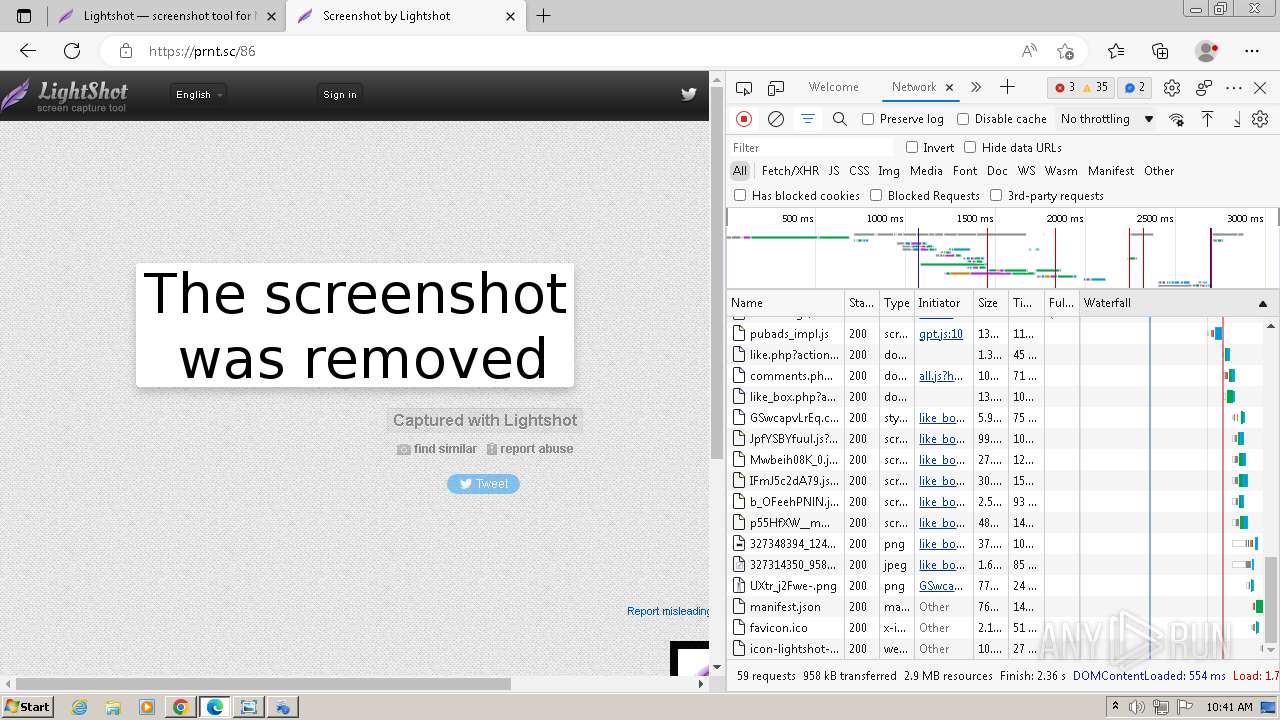Check Has blocked cookies

pyautogui.click(x=740, y=195)
